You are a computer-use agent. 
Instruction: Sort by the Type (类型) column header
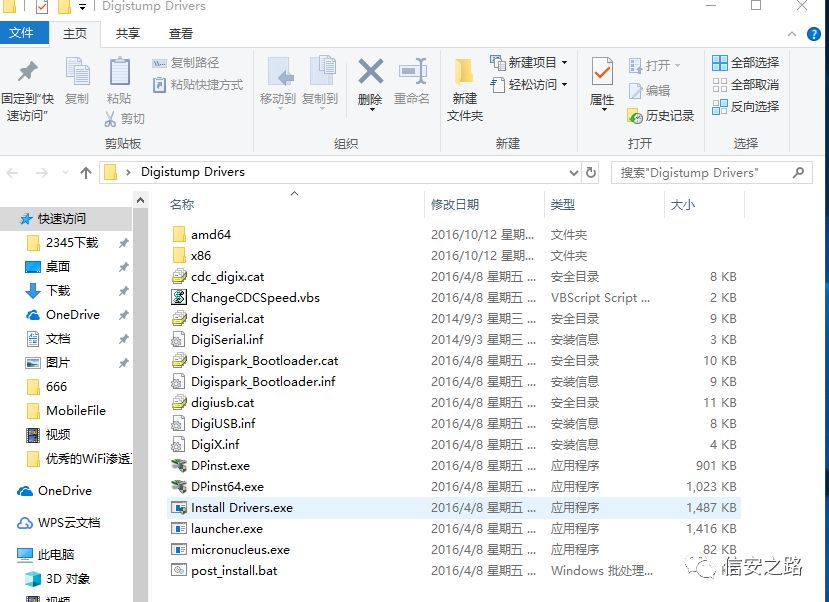tap(563, 205)
